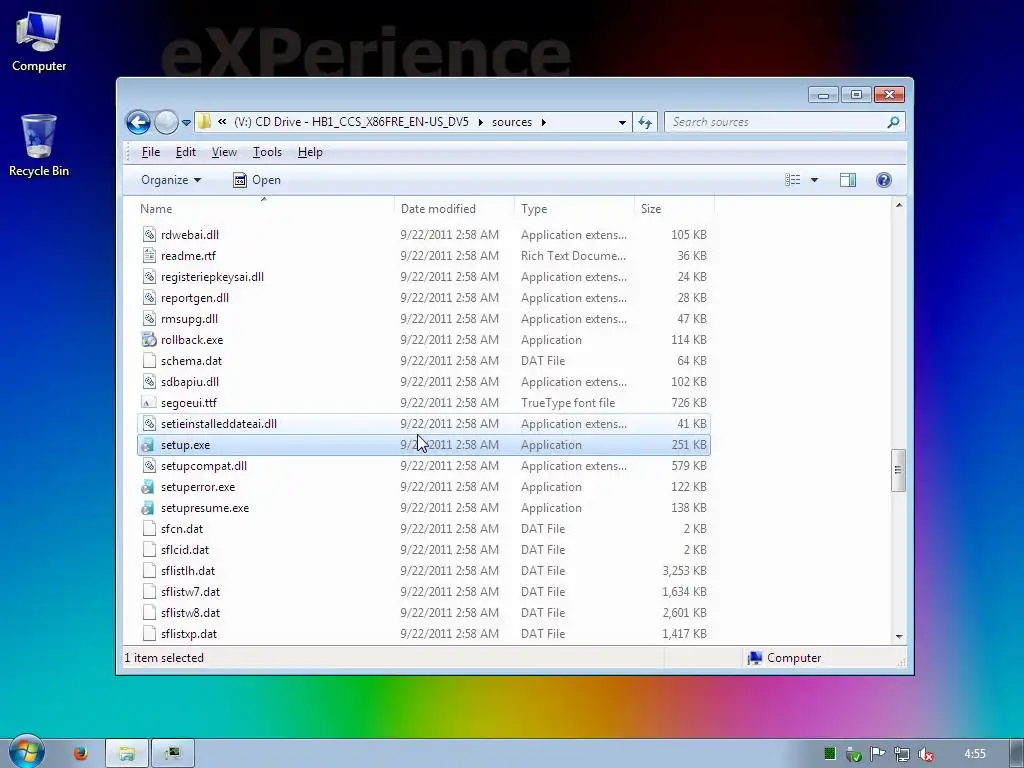Select reportgen.dll file icon

(x=149, y=298)
